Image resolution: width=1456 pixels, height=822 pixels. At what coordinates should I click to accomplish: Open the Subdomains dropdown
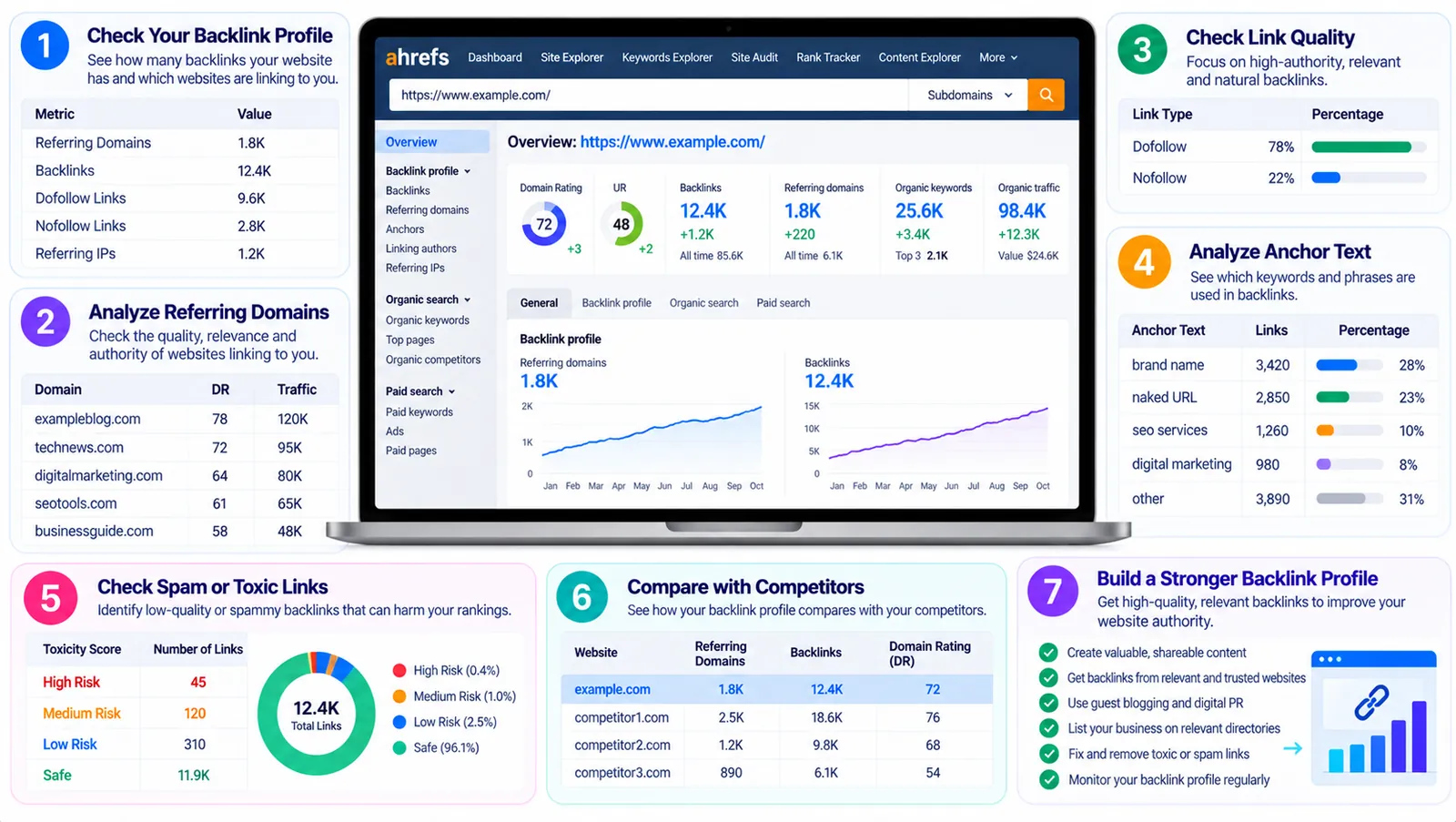968,95
